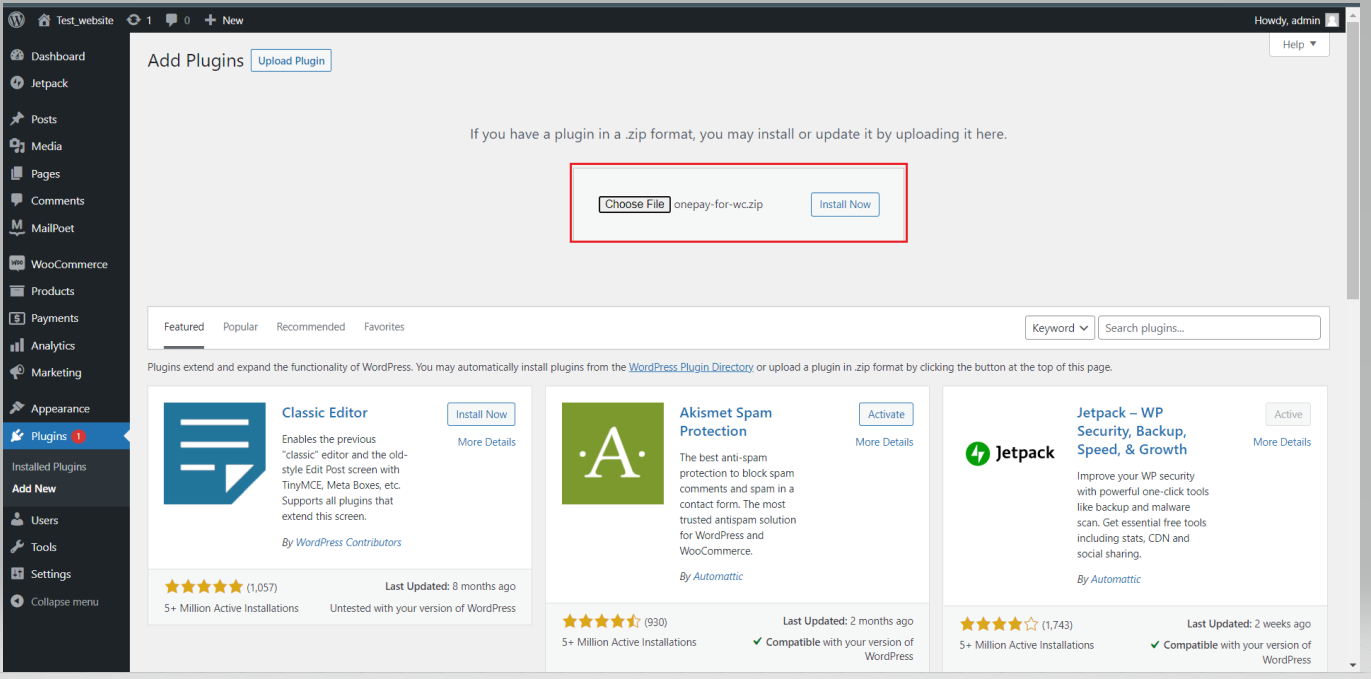Click the WordPress logo icon in admin bar
Image resolution: width=1371 pixels, height=679 pixels.
(x=16, y=20)
